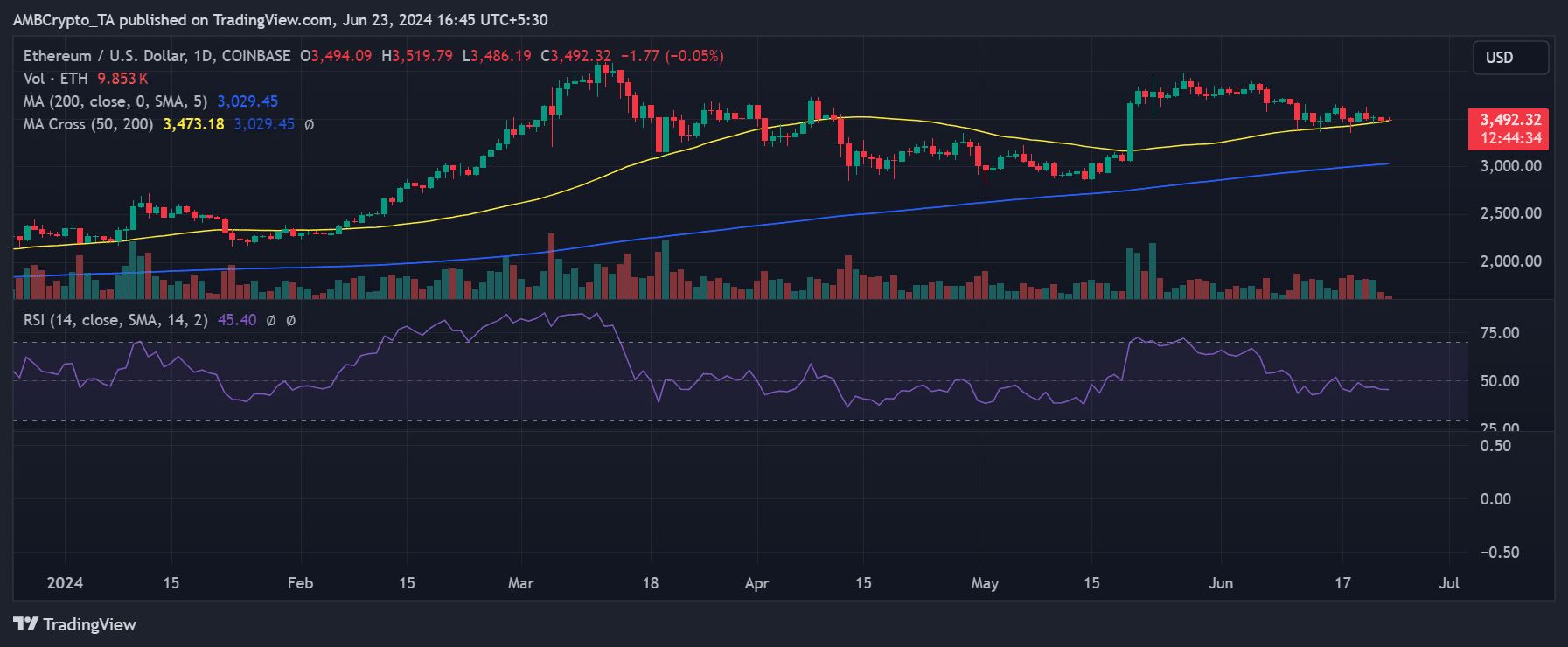Click the yellow 3,473.18 MA Cross value
The image size is (1568, 647).
(x=193, y=124)
